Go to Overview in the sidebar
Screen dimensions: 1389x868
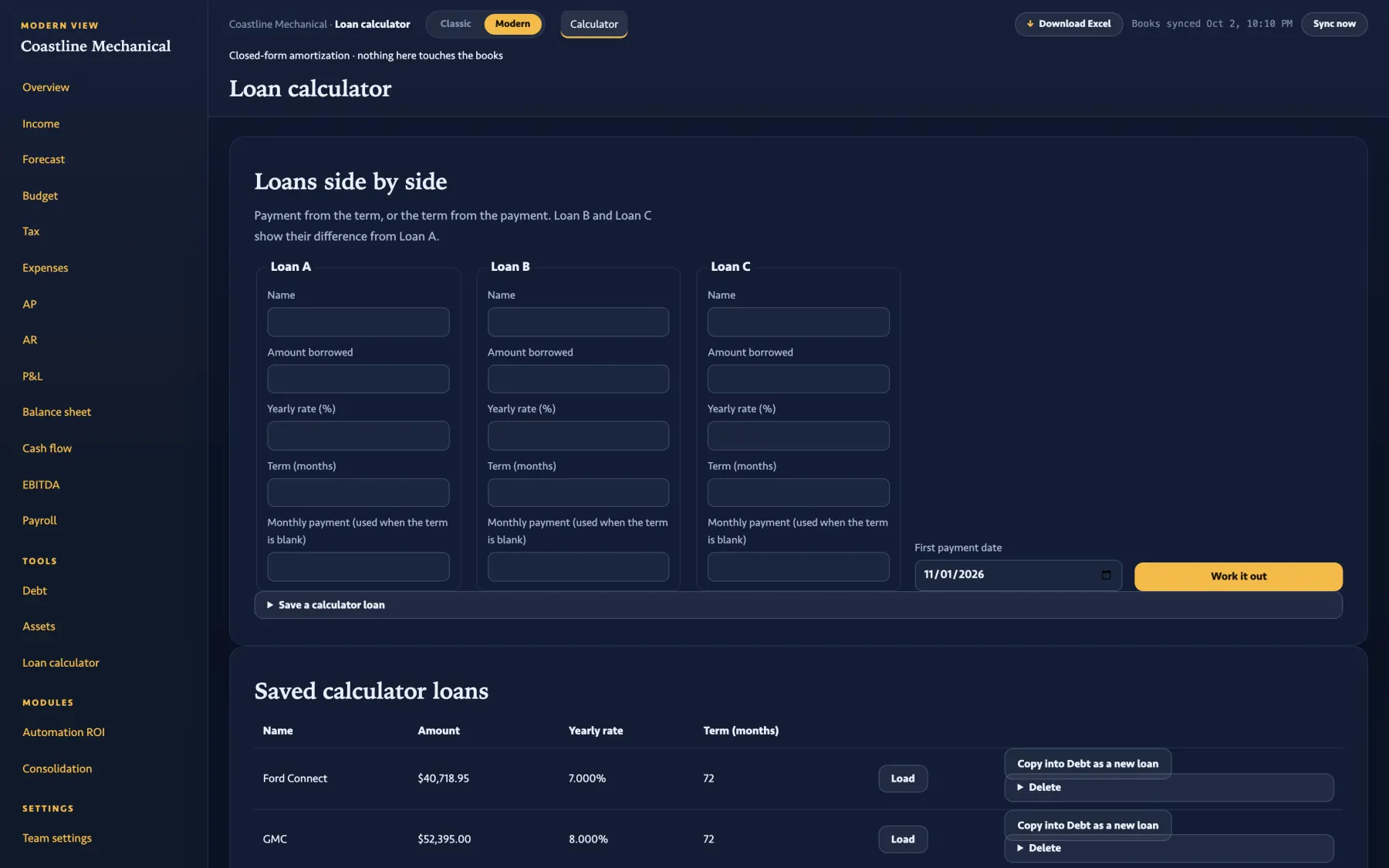[46, 87]
